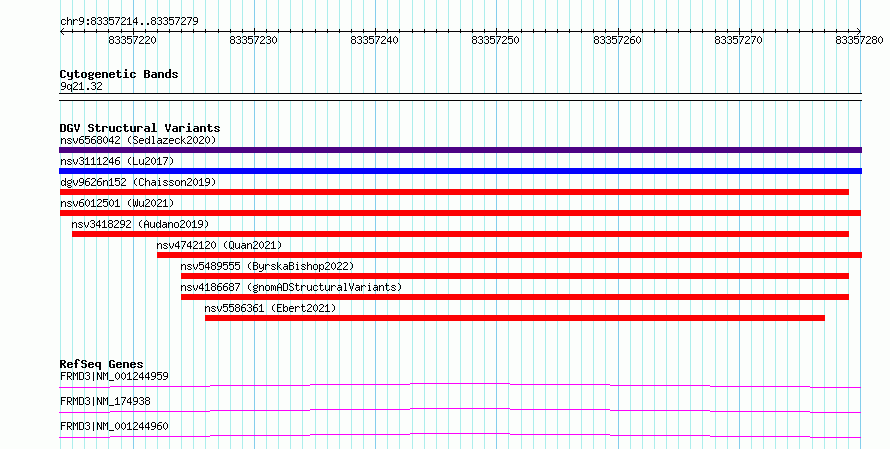The image size is (890, 449).
Task: Click the left arrowhead of the ruler
Action: coord(62,31)
